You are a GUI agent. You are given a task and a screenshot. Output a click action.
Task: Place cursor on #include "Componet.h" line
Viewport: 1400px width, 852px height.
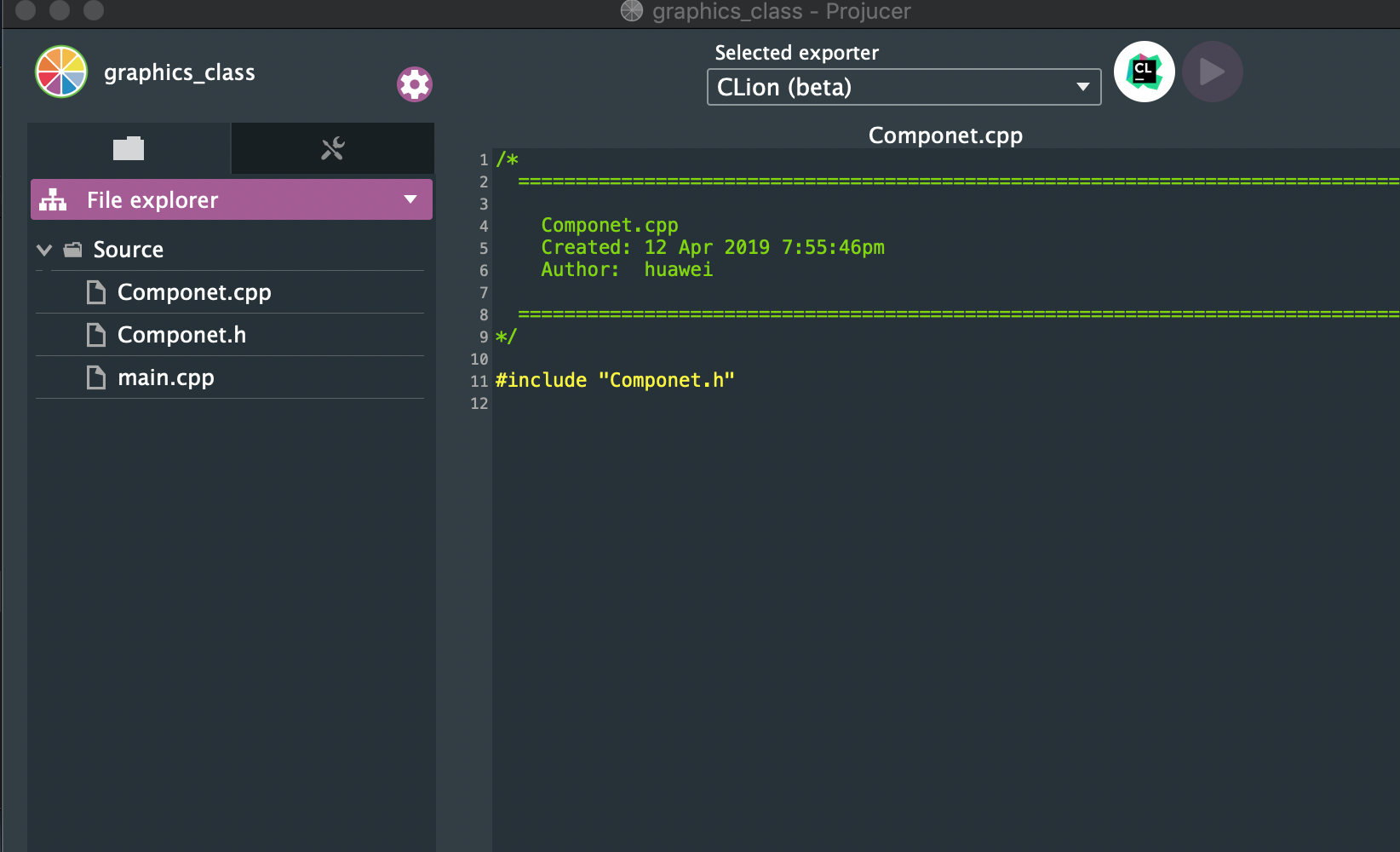pyautogui.click(x=615, y=380)
